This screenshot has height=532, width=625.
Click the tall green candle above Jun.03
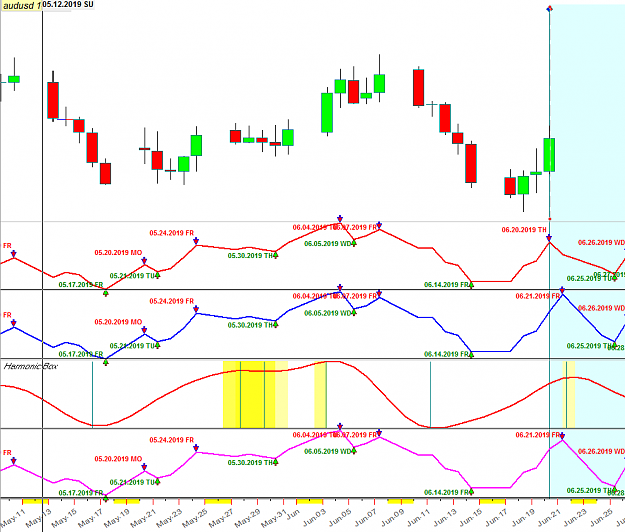(327, 112)
